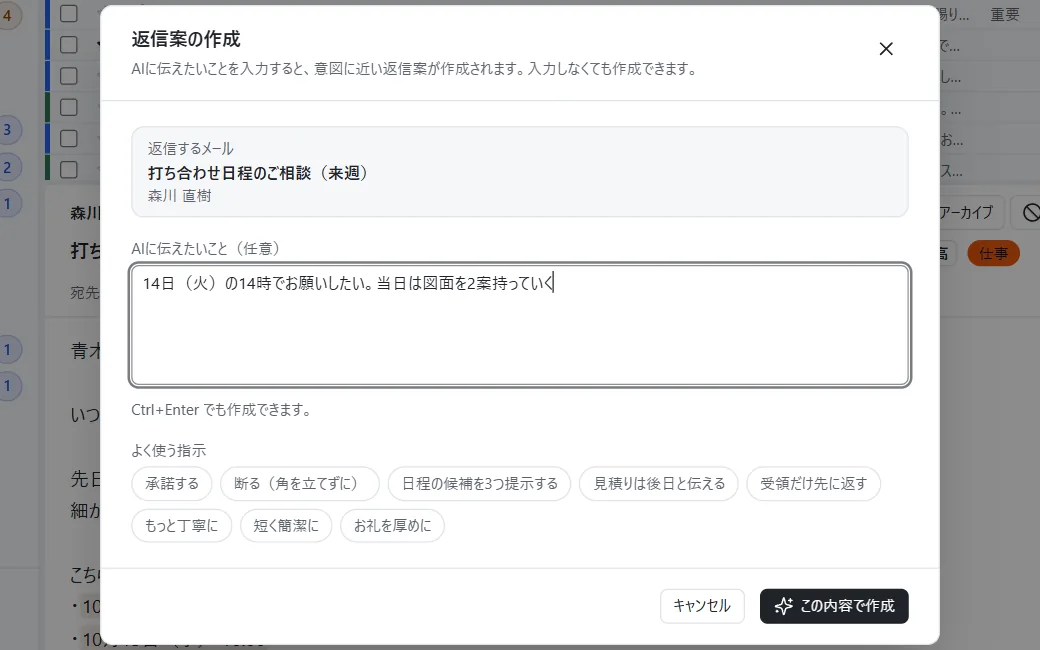Choose 見積りは後日と伝える chip
Screen dimensions: 1040x650
click(658, 484)
